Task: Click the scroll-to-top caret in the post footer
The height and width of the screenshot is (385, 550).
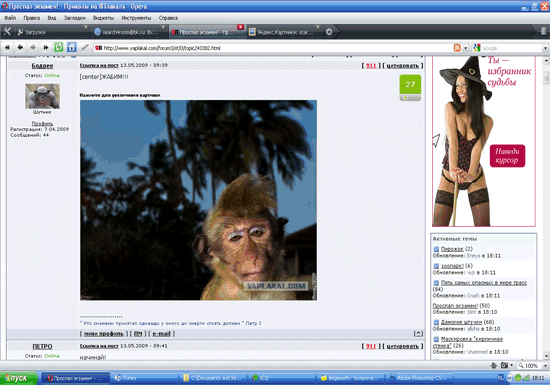Action: point(418,333)
